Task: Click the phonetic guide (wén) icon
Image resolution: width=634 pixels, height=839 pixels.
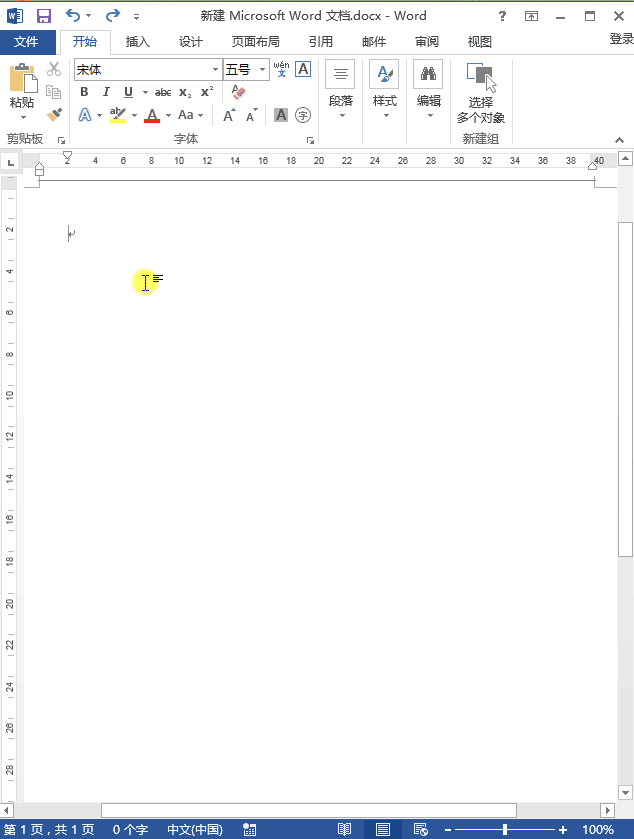Action: (281, 70)
